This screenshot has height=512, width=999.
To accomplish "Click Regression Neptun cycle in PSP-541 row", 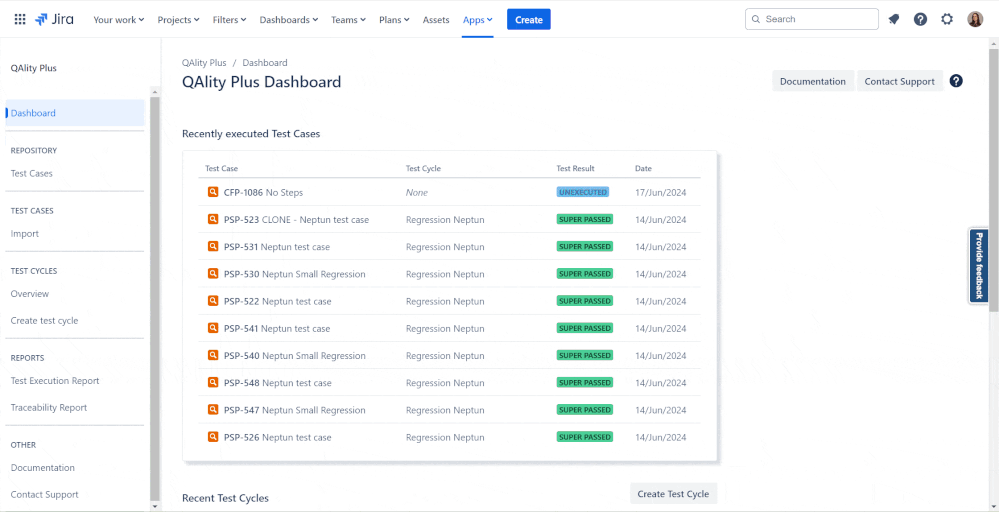I will coord(445,329).
